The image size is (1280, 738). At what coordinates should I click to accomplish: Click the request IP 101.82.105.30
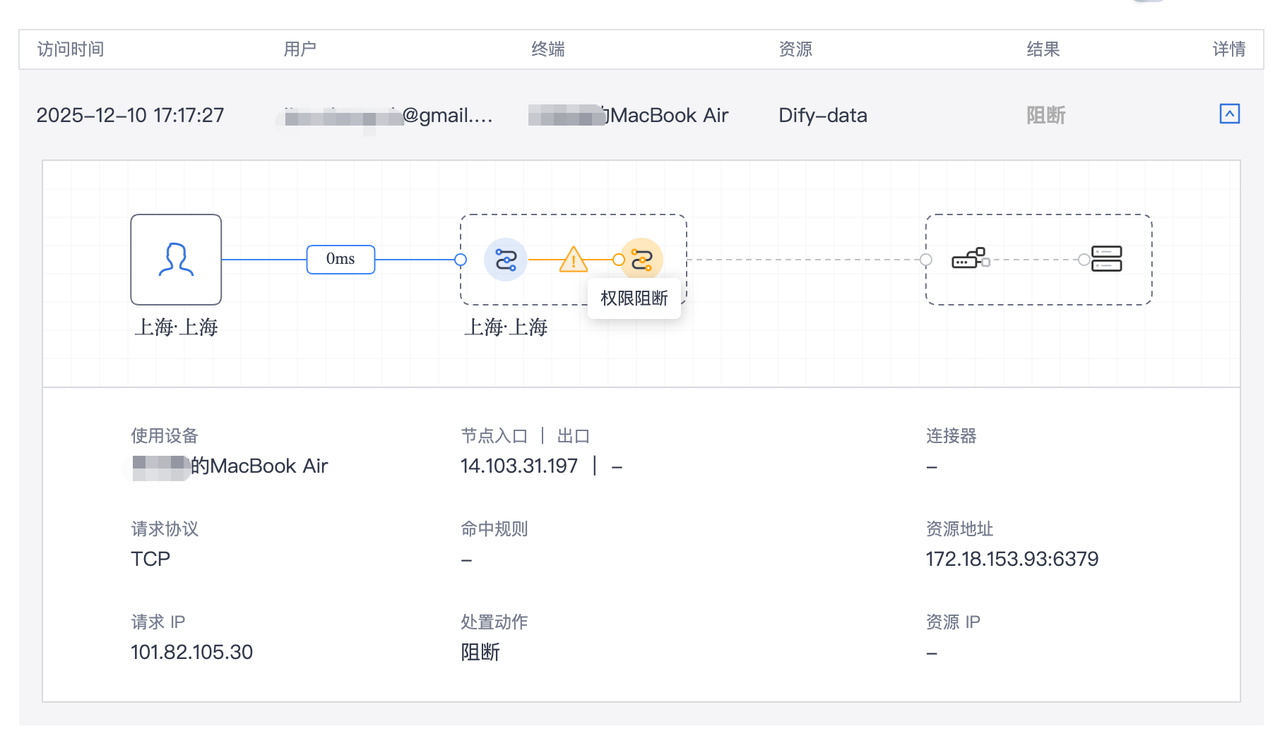click(192, 652)
